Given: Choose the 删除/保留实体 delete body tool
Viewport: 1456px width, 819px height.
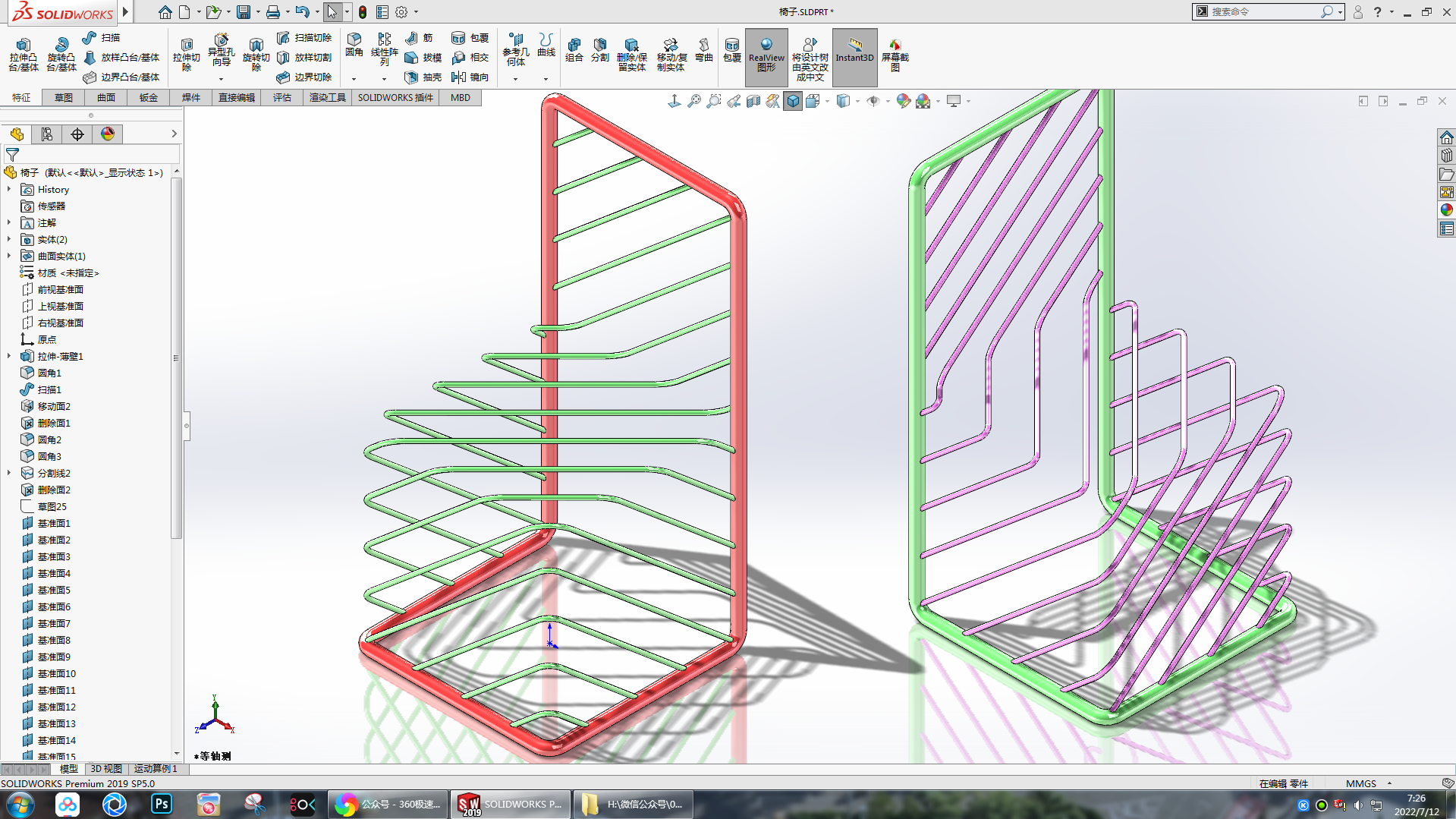Looking at the screenshot, I should [631, 55].
